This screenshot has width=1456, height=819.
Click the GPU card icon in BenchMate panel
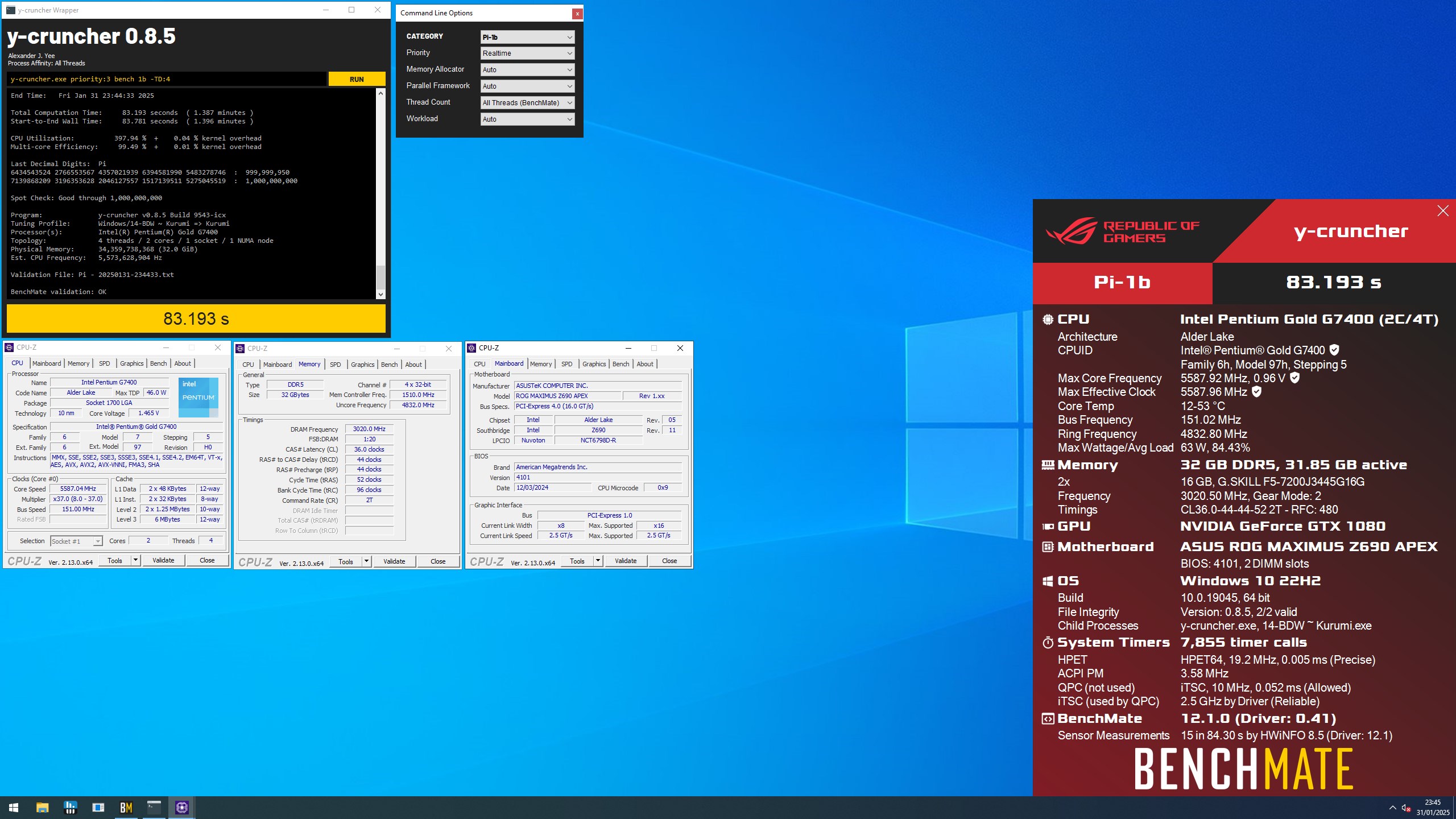[x=1048, y=527]
